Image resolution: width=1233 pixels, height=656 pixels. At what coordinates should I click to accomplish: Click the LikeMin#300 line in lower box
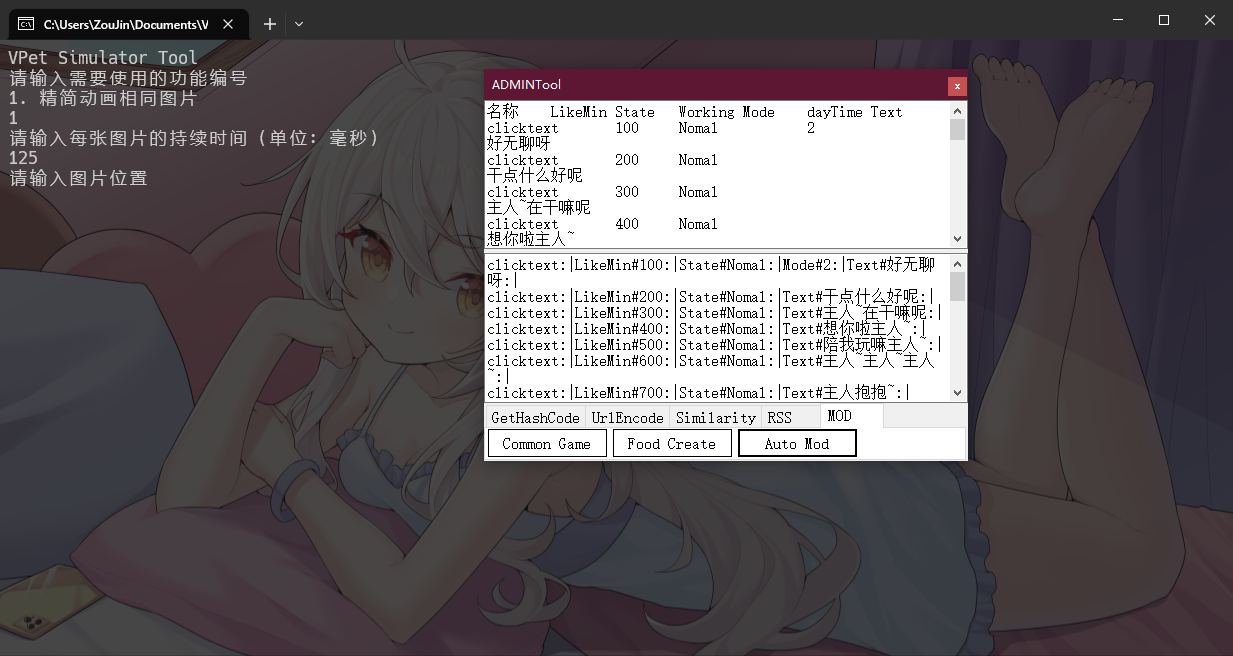[x=715, y=313]
